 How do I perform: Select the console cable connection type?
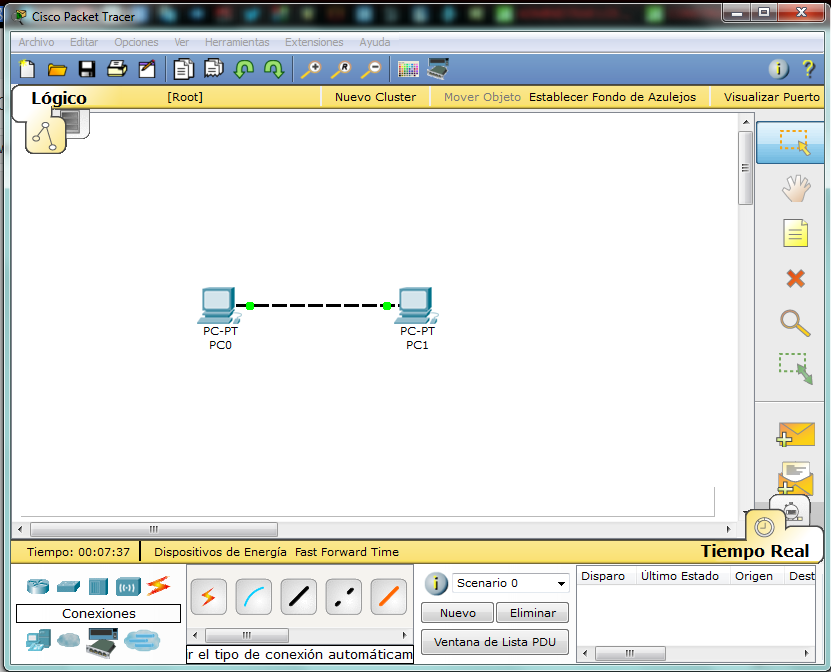click(x=253, y=596)
